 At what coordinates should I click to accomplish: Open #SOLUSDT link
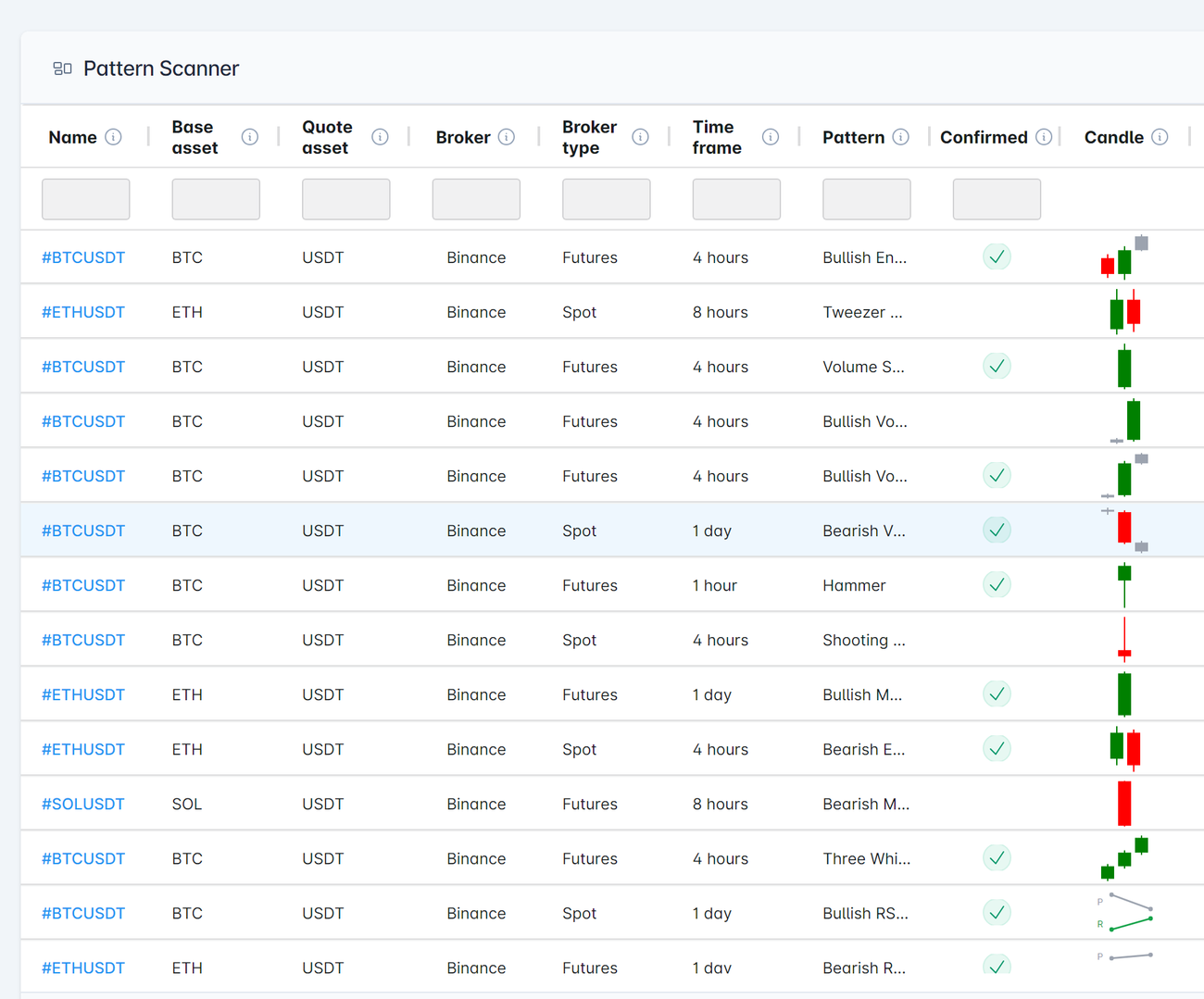[x=83, y=804]
